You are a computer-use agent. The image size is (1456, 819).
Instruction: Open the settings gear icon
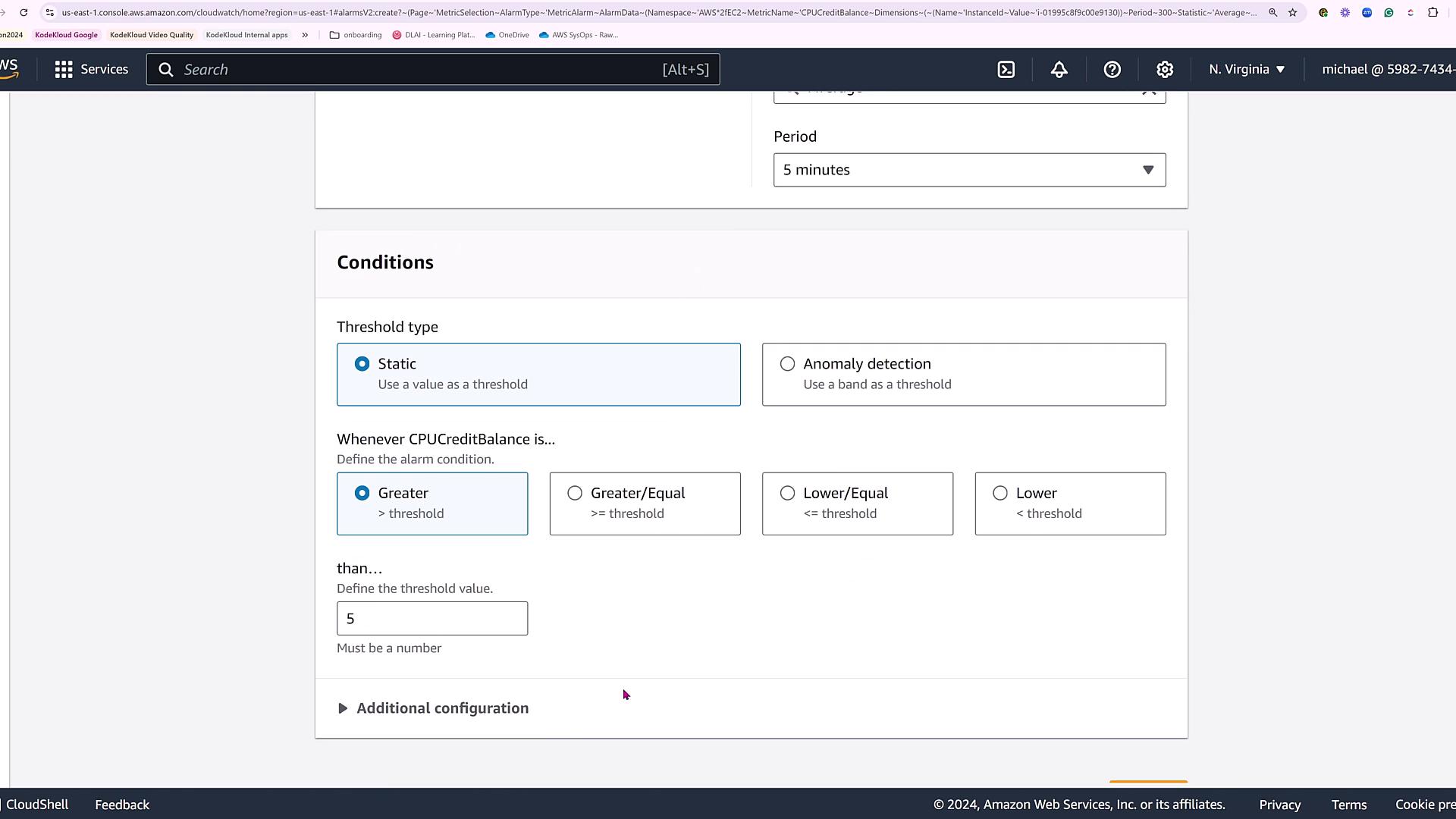[x=1165, y=70]
